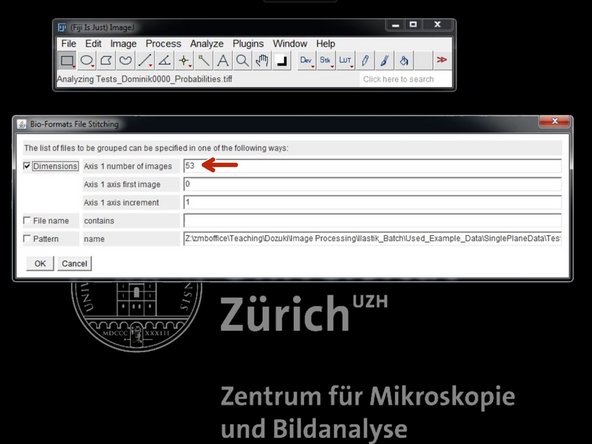The image size is (592, 444).
Task: Select the Text tool
Action: pos(223,60)
